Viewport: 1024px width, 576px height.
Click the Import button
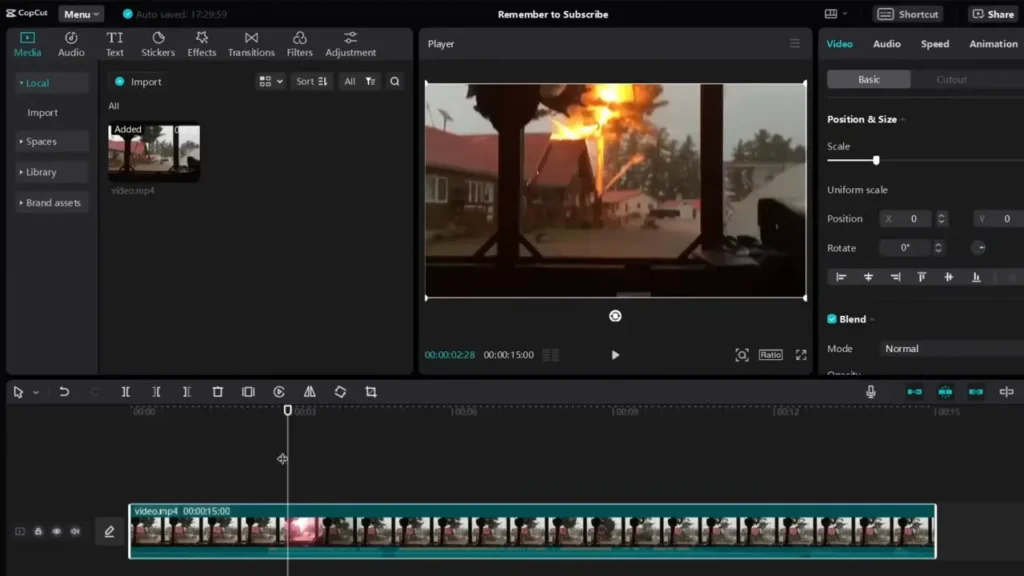138,82
